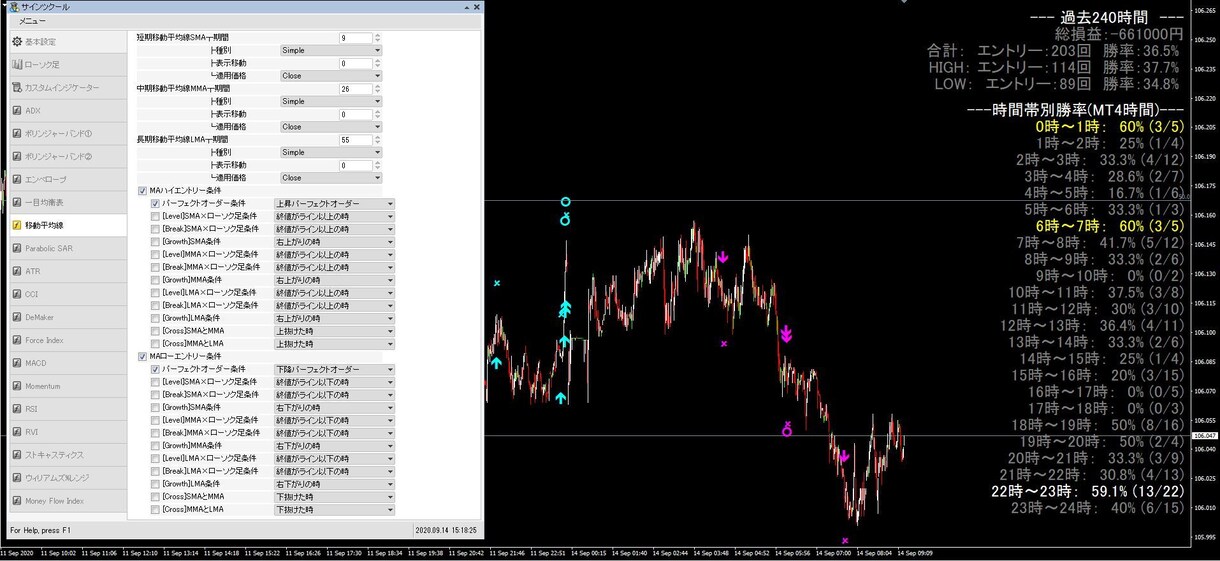Screen dimensions: 1220x561
Task: Click the SMA 期間 spinner arrows
Action: [377, 37]
